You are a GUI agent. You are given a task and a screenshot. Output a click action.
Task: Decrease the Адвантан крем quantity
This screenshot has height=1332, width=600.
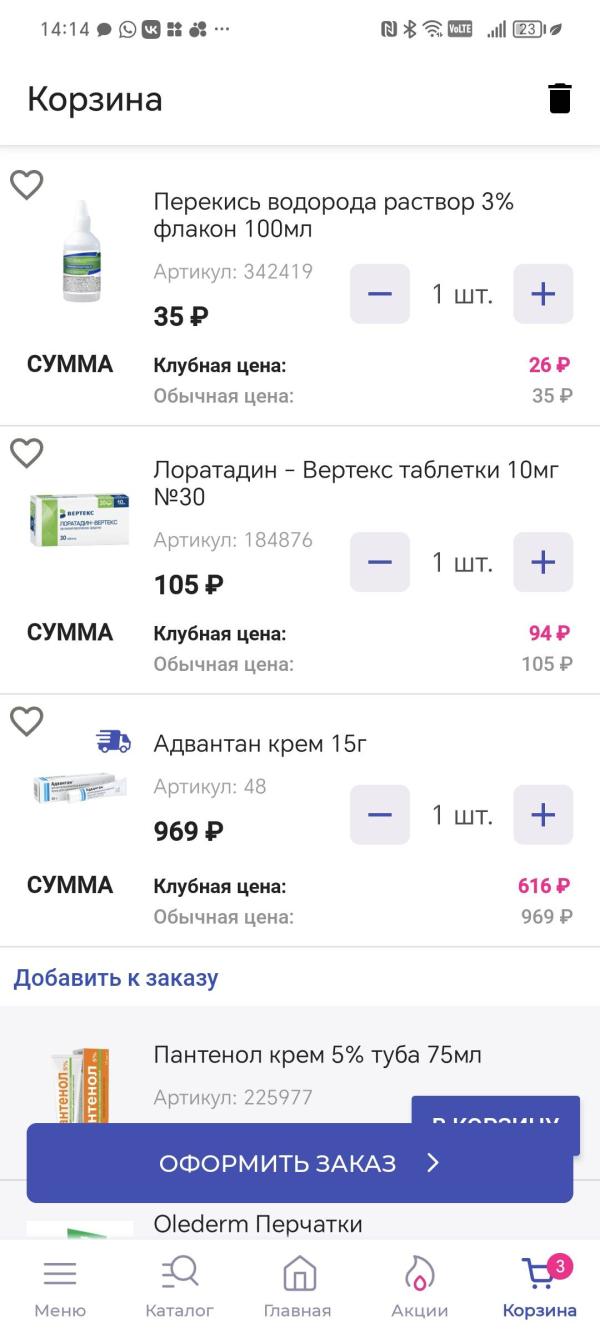(x=380, y=815)
